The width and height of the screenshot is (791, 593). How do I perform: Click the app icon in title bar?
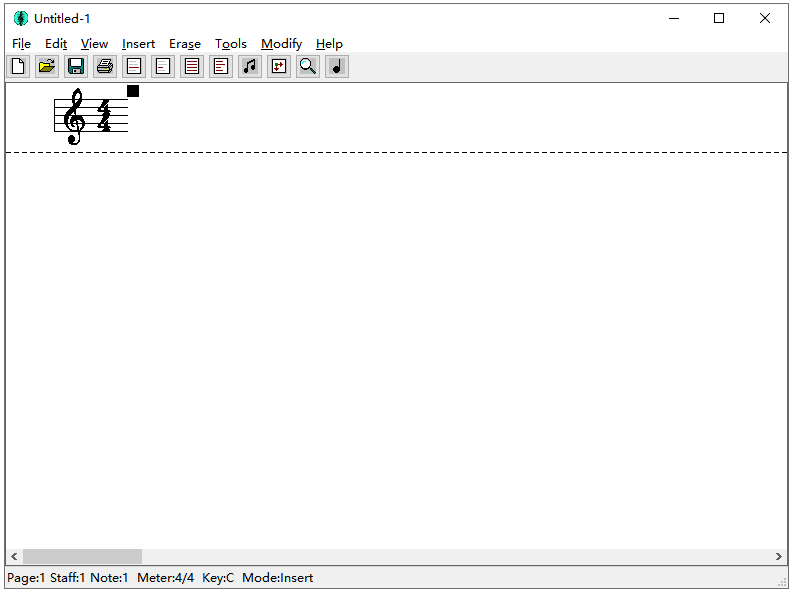21,19
